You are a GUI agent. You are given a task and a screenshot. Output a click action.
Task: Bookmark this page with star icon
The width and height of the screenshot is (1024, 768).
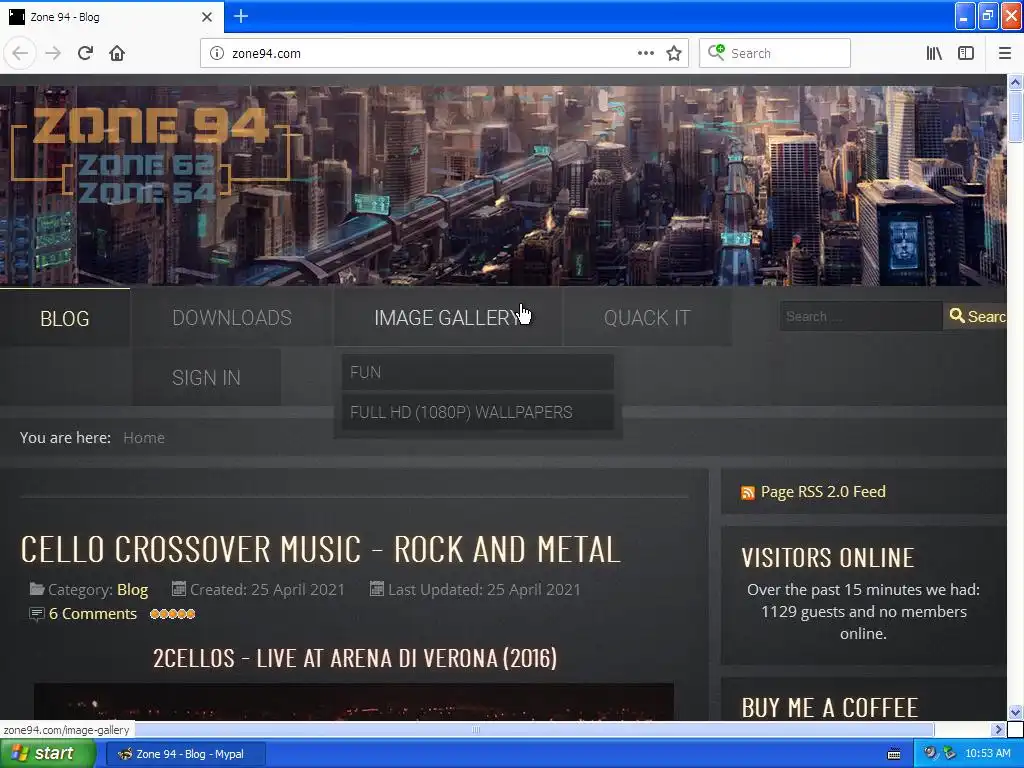674,53
